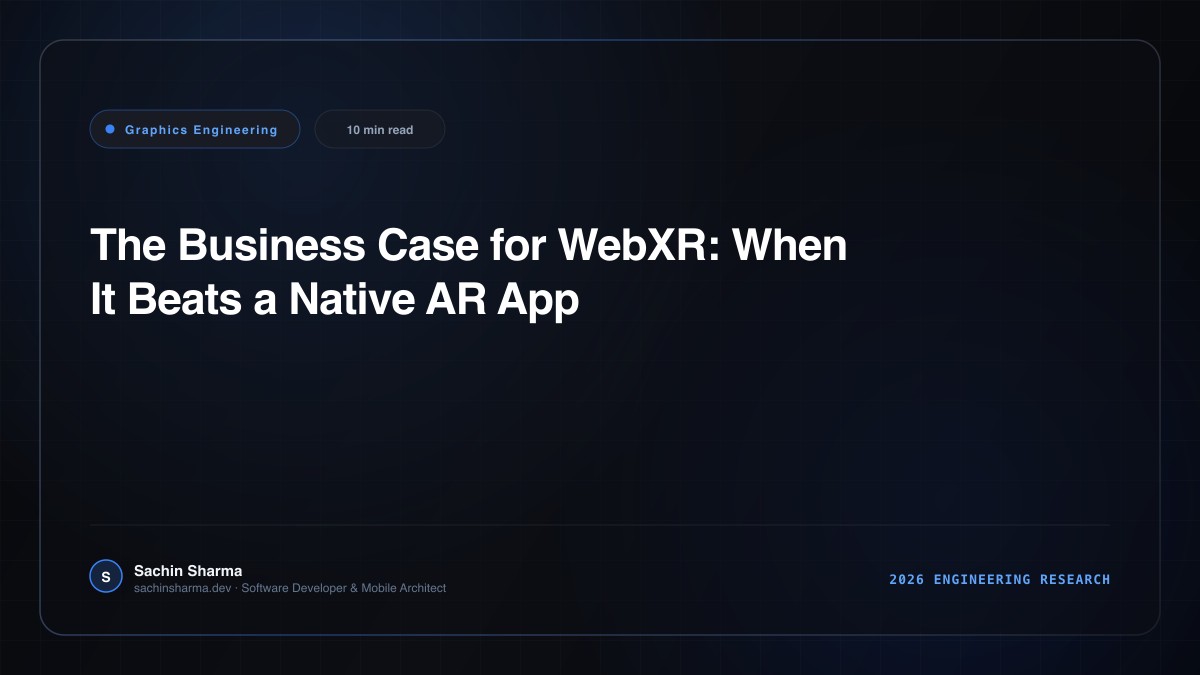Click the 10 min read badge
The height and width of the screenshot is (675, 1200).
380,129
